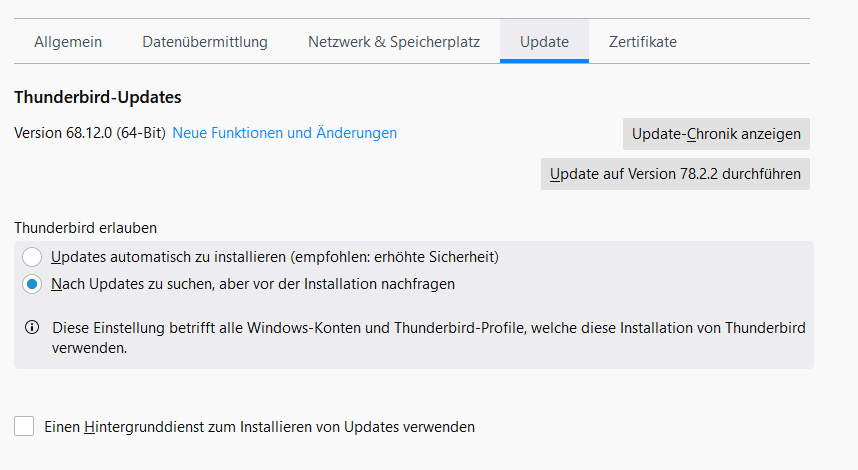Click the Thunderbird-Updates section heading
The image size is (858, 470).
(x=97, y=98)
